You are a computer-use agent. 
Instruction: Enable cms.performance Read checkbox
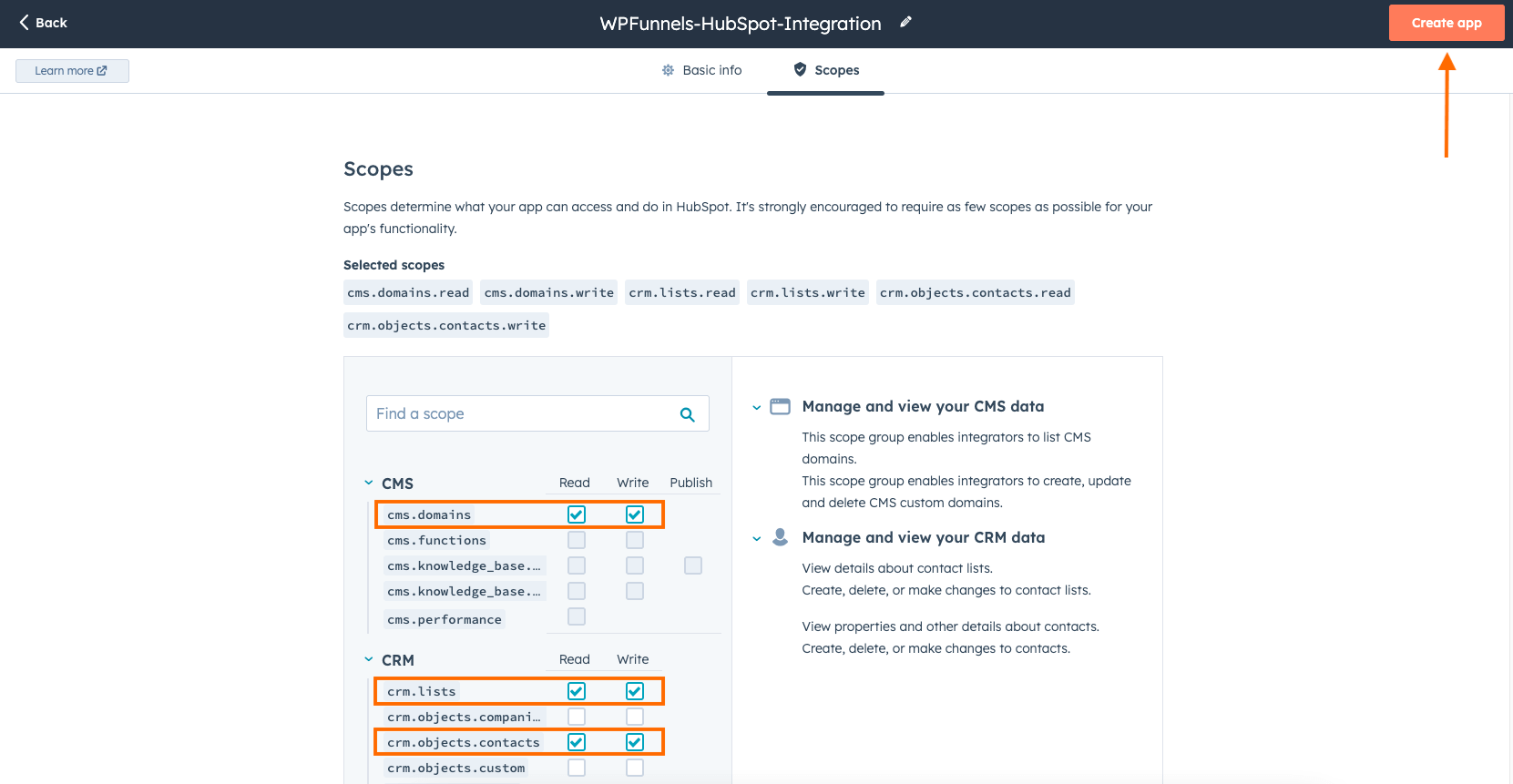click(577, 616)
